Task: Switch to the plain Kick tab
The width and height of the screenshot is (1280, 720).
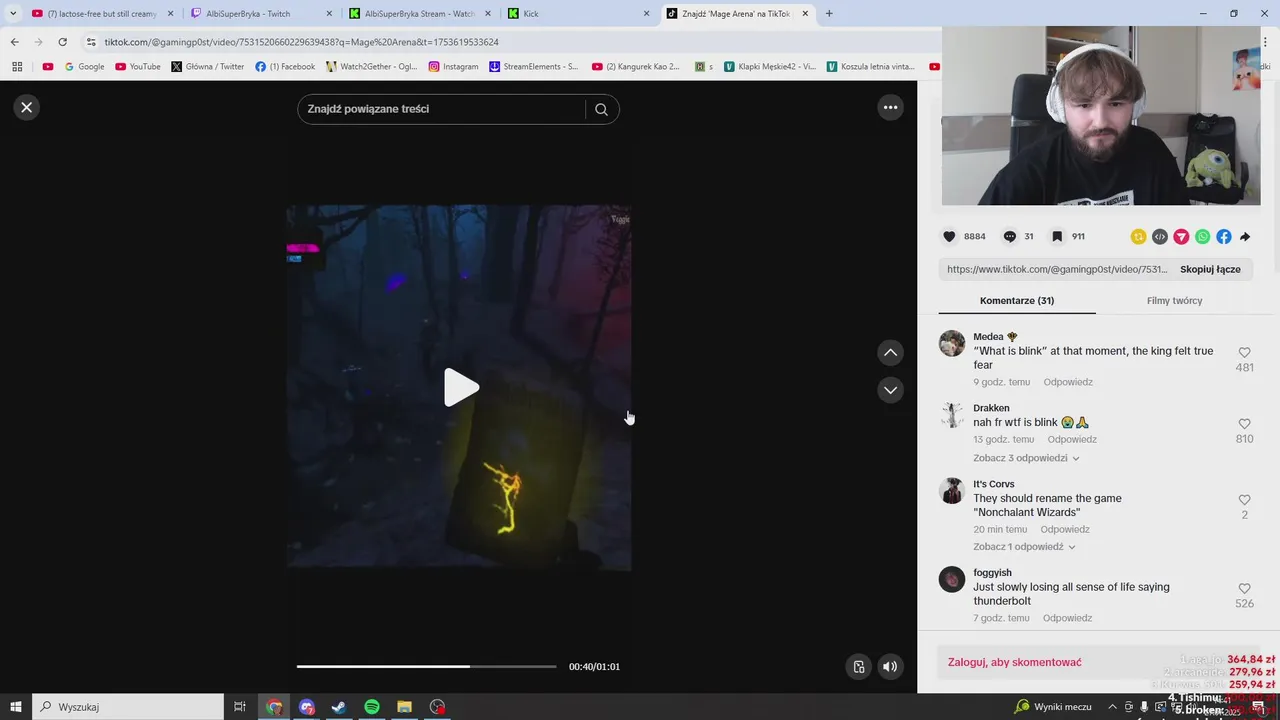Action: 579,14
